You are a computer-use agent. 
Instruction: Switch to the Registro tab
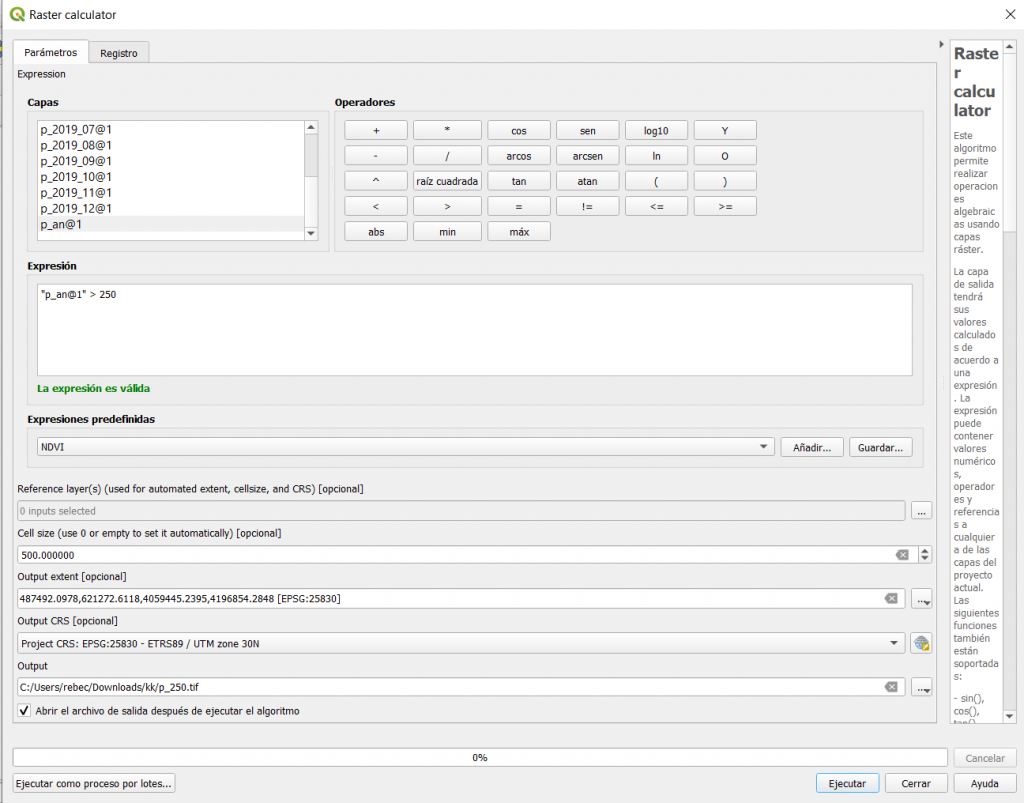[119, 53]
